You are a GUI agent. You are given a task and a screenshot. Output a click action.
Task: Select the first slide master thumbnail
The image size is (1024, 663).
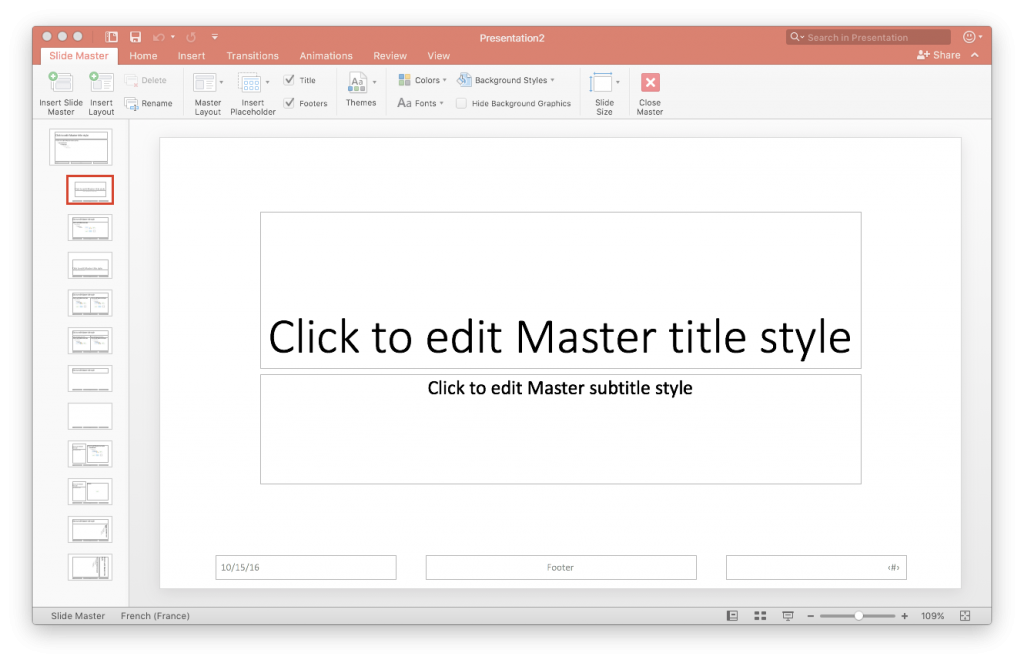[89, 147]
